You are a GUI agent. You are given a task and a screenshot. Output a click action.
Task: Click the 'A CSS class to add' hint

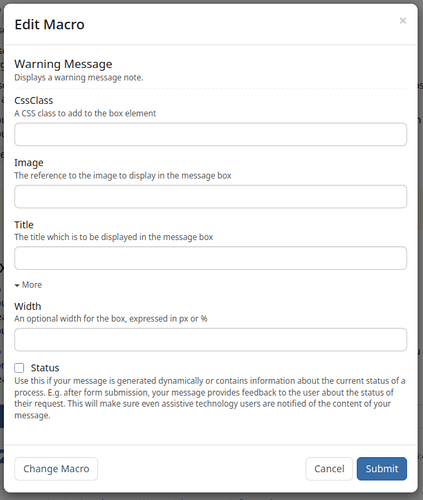[85, 113]
